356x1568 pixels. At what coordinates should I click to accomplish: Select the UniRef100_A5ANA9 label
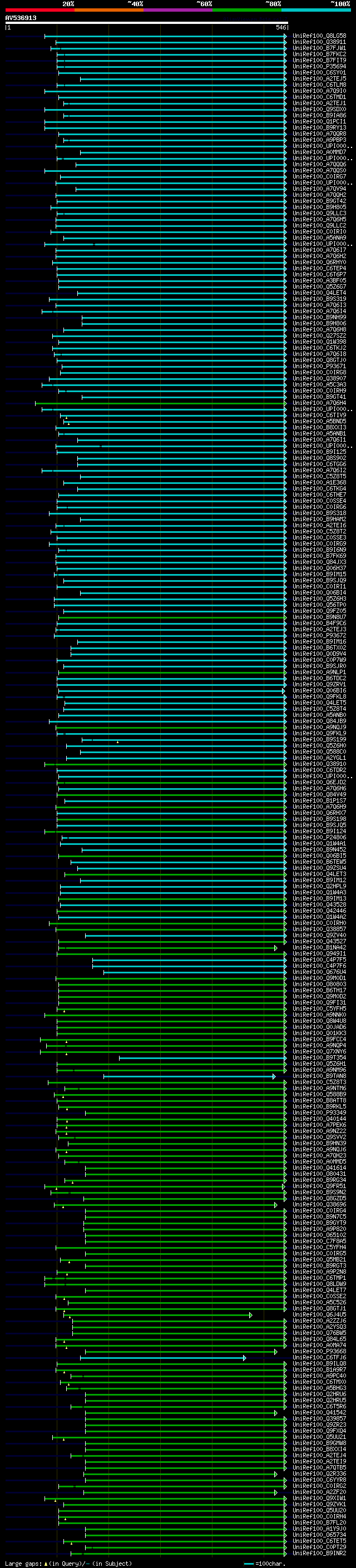pos(319,238)
